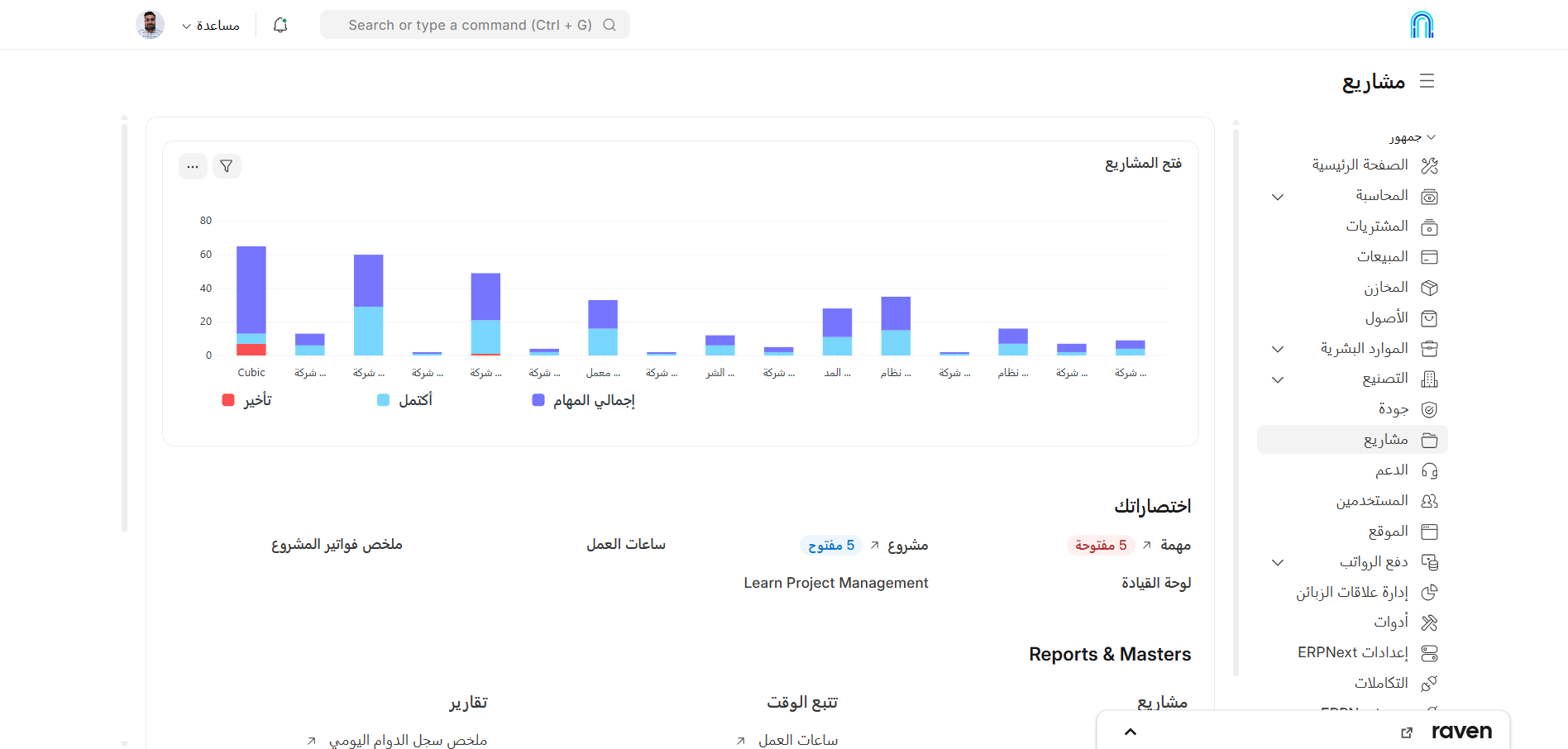Click the 5 مفتوحة task badge
Screen dimensions: 1568x749
click(1100, 545)
